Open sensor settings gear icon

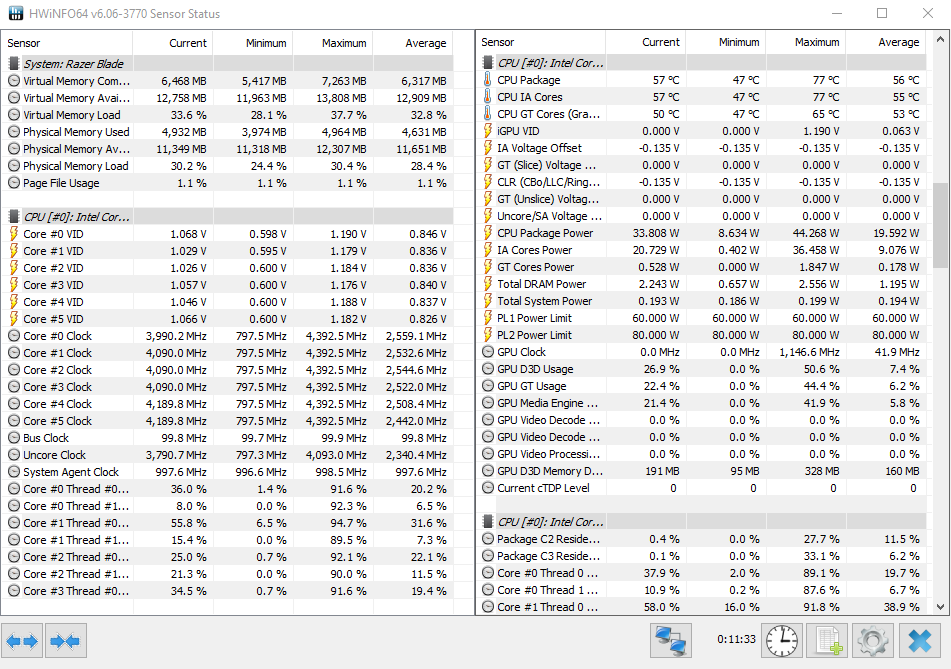point(873,640)
